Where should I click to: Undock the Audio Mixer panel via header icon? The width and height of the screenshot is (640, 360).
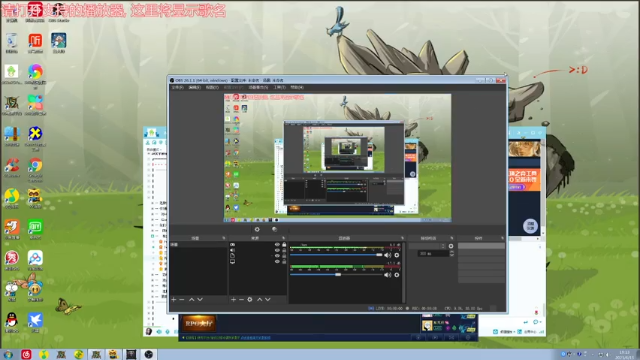click(402, 238)
